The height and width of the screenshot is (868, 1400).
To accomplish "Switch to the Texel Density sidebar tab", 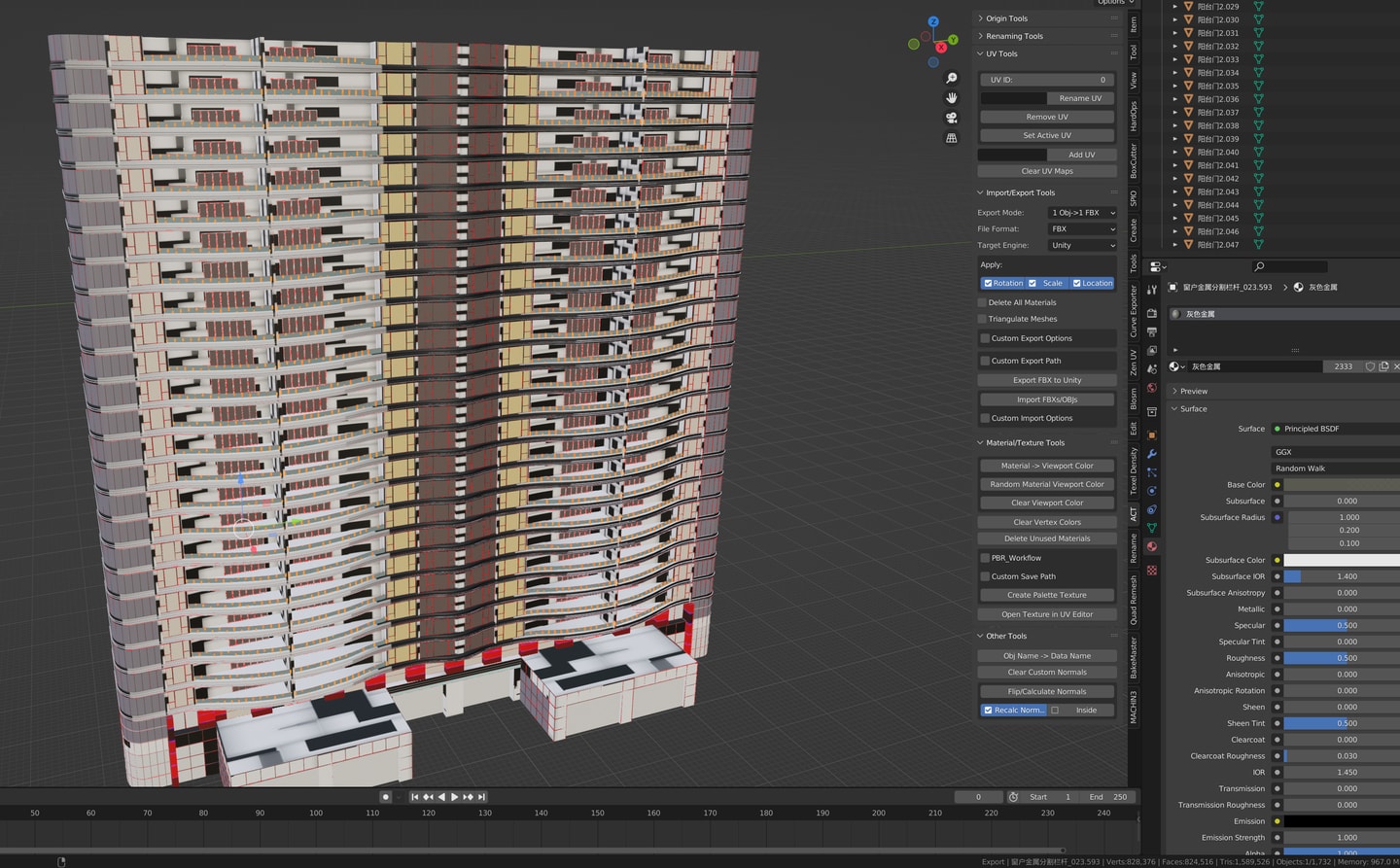I will point(1134,471).
